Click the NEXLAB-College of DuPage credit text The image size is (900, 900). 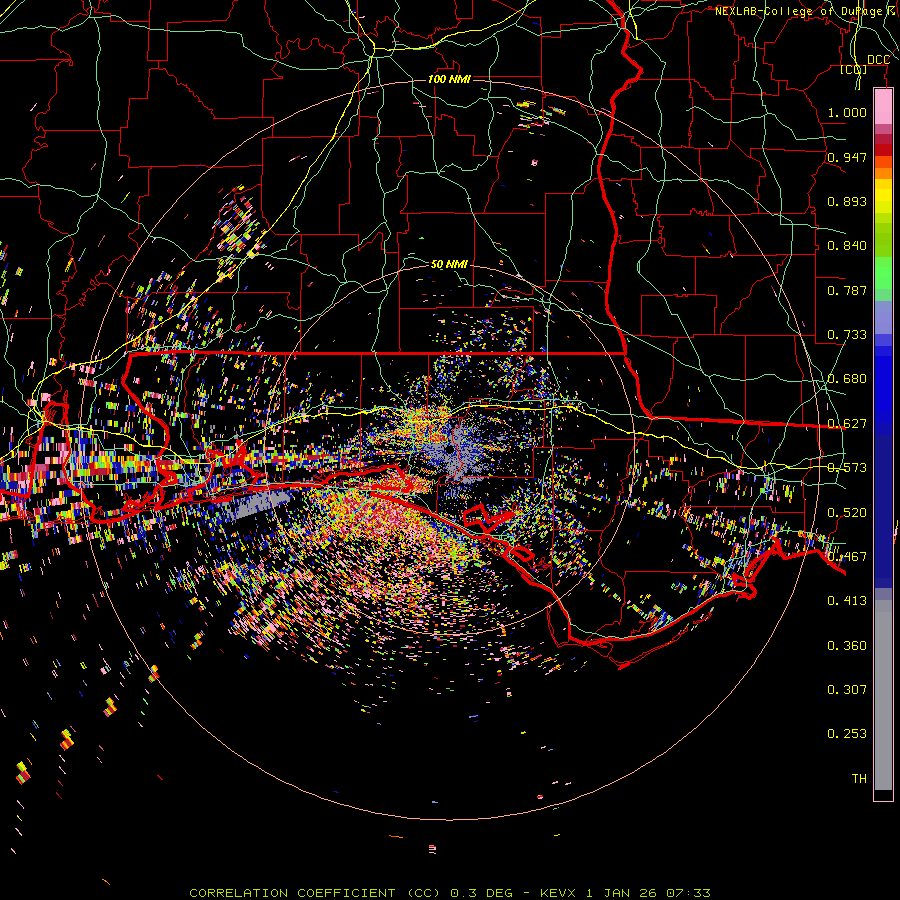point(806,11)
